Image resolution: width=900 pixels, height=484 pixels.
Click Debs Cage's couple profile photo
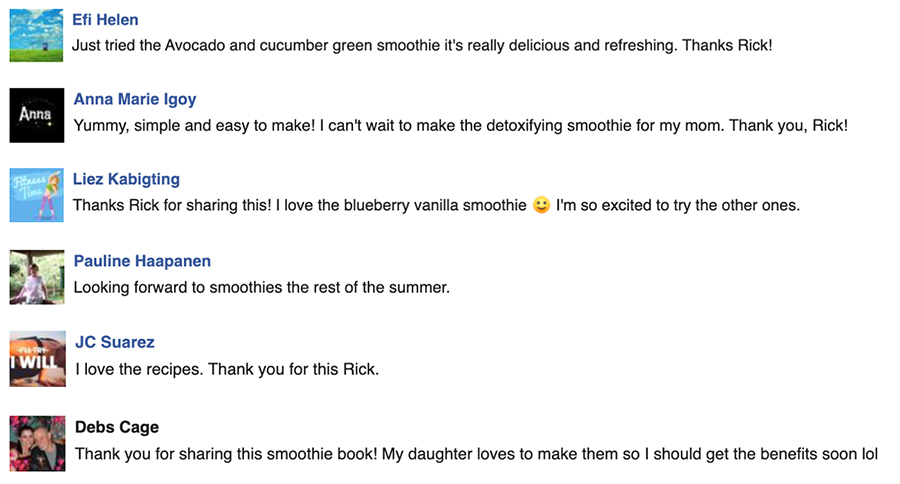click(x=37, y=444)
